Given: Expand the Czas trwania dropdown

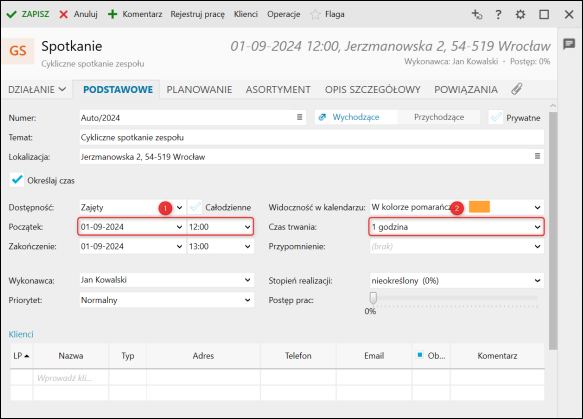Looking at the screenshot, I should point(537,227).
